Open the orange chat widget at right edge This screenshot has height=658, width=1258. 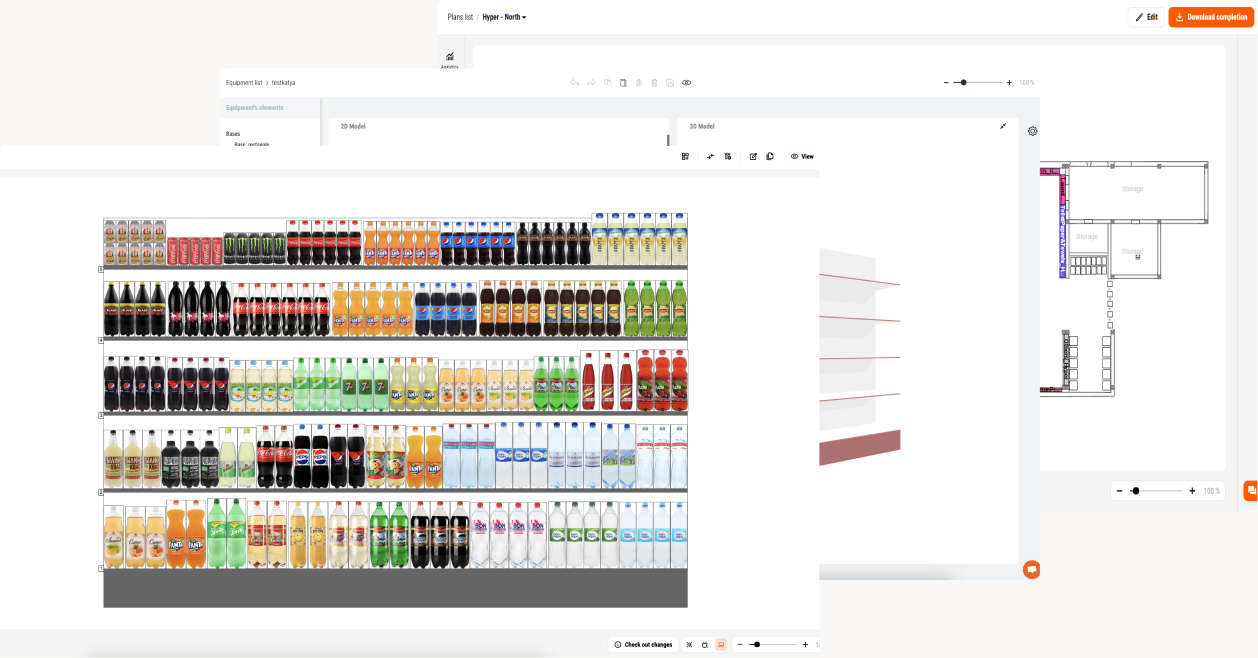click(x=1250, y=491)
